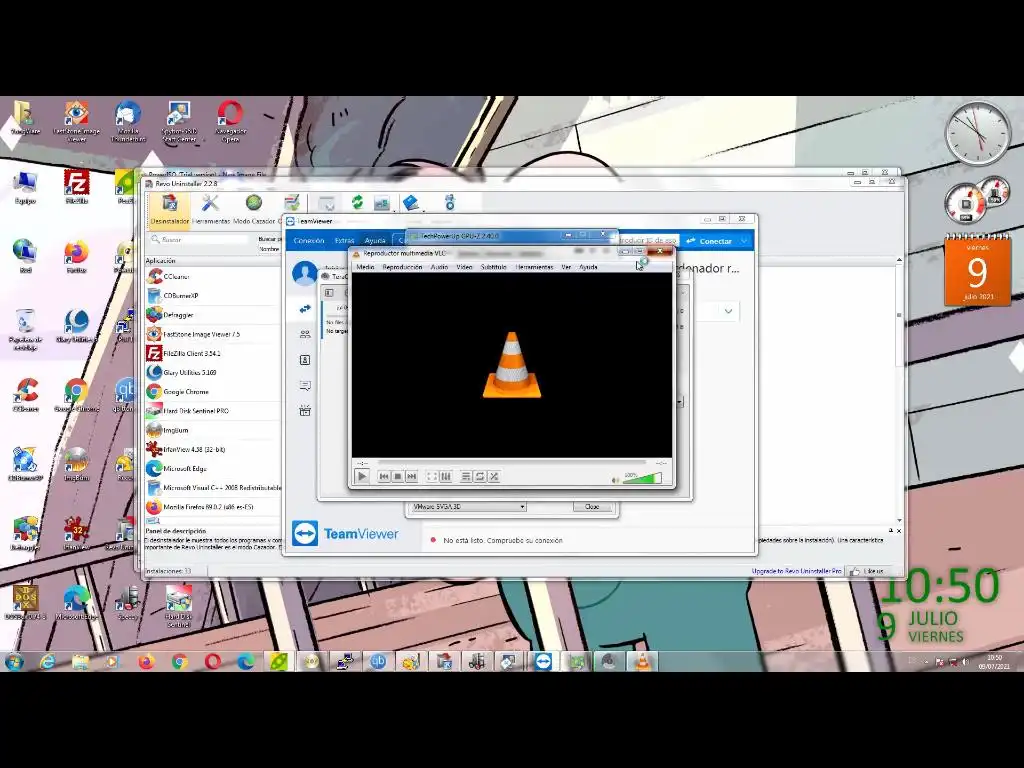Open VLC Audio menu

(440, 267)
